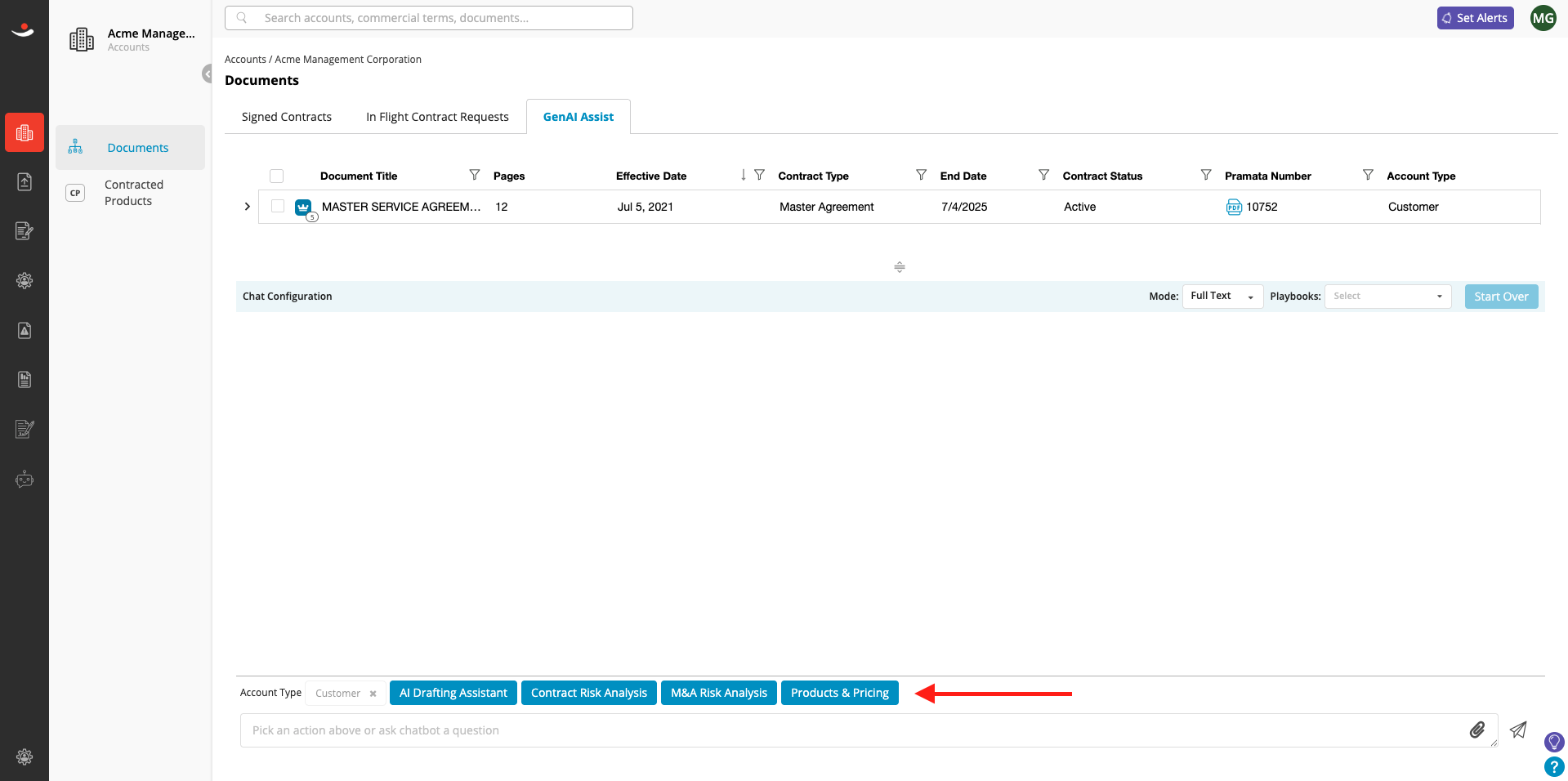Click the Active contract status cell
Image resolution: width=1568 pixels, height=781 pixels.
point(1079,207)
